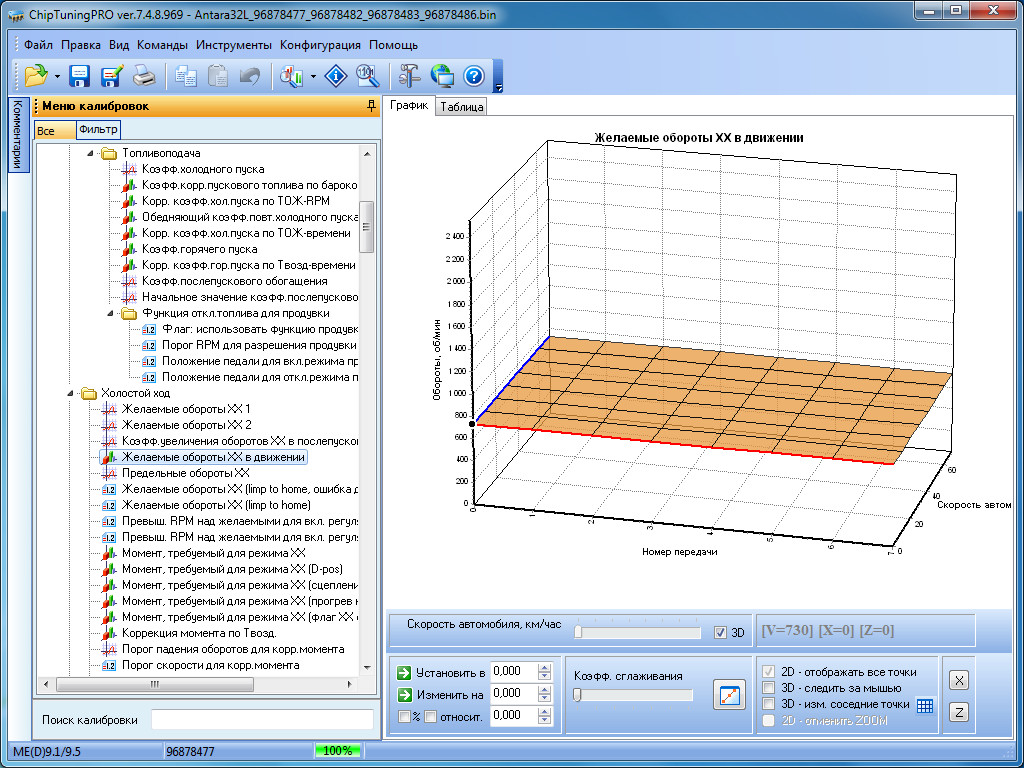Open dropdown arrow beside the chart toolbar icon
This screenshot has width=1024, height=768.
click(314, 76)
